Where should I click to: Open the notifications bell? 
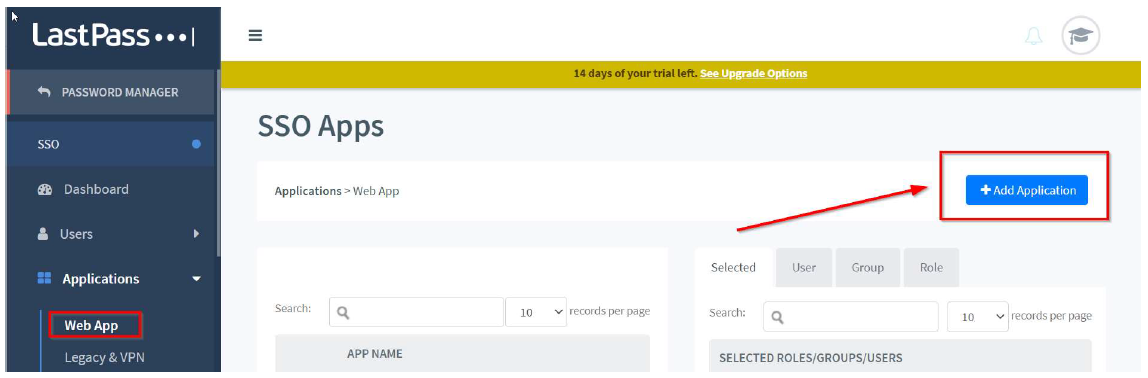pyautogui.click(x=1033, y=36)
